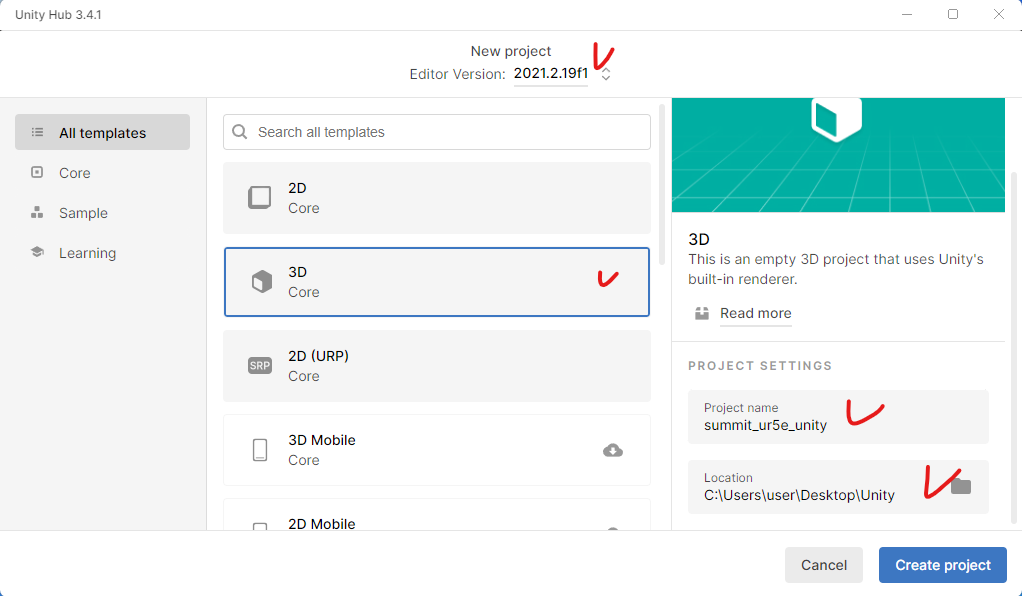Open the Editor Version dropdown
Screen dimensions: 1022x596
pos(551,74)
